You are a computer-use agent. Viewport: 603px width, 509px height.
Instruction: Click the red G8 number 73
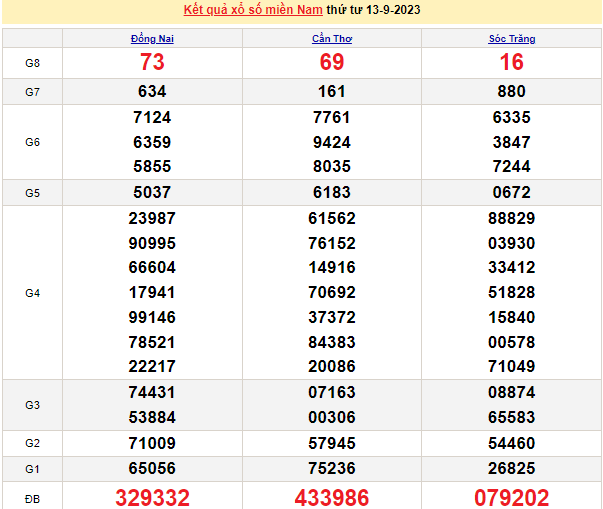click(152, 62)
